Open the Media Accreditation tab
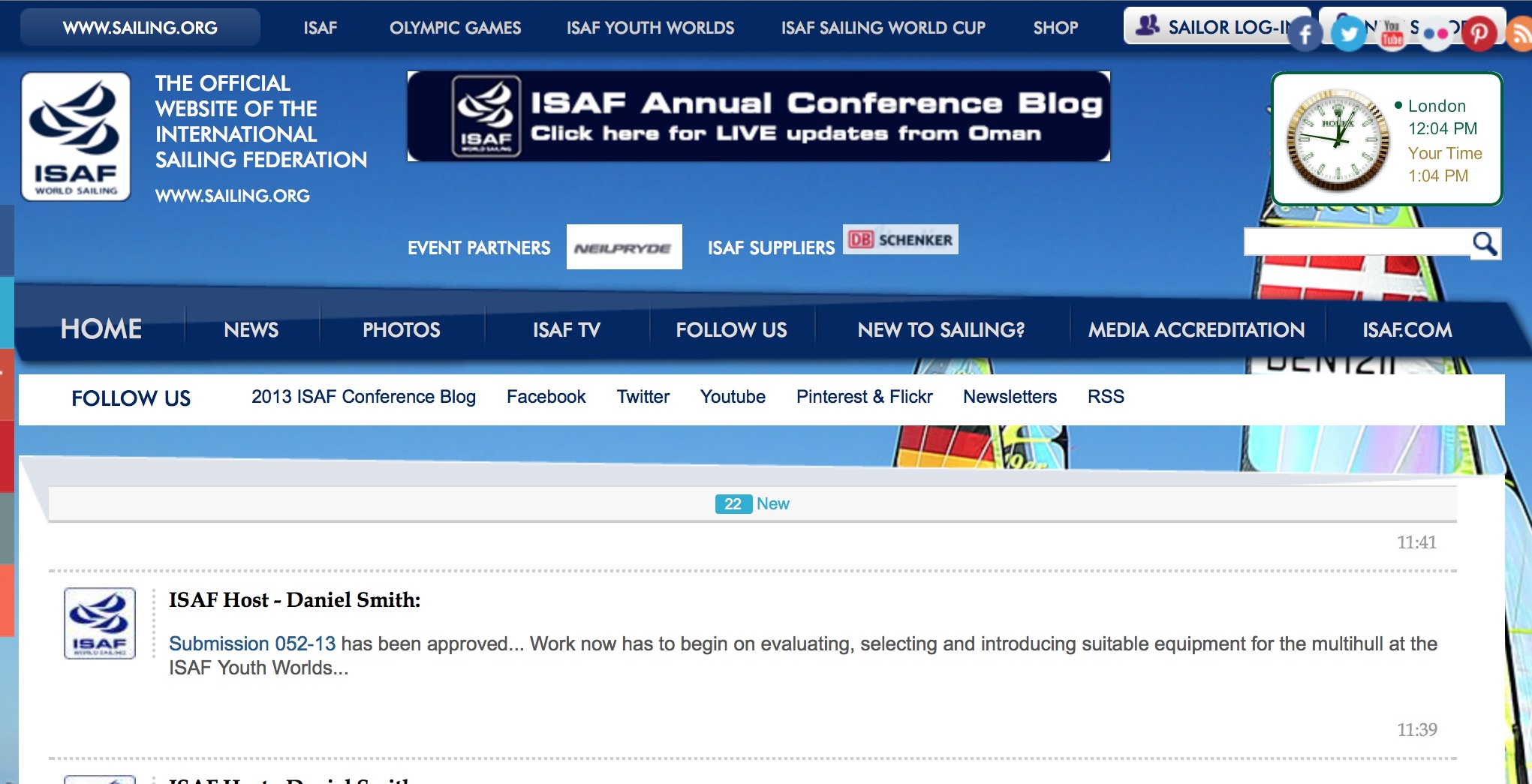The image size is (1532, 784). [x=1196, y=329]
